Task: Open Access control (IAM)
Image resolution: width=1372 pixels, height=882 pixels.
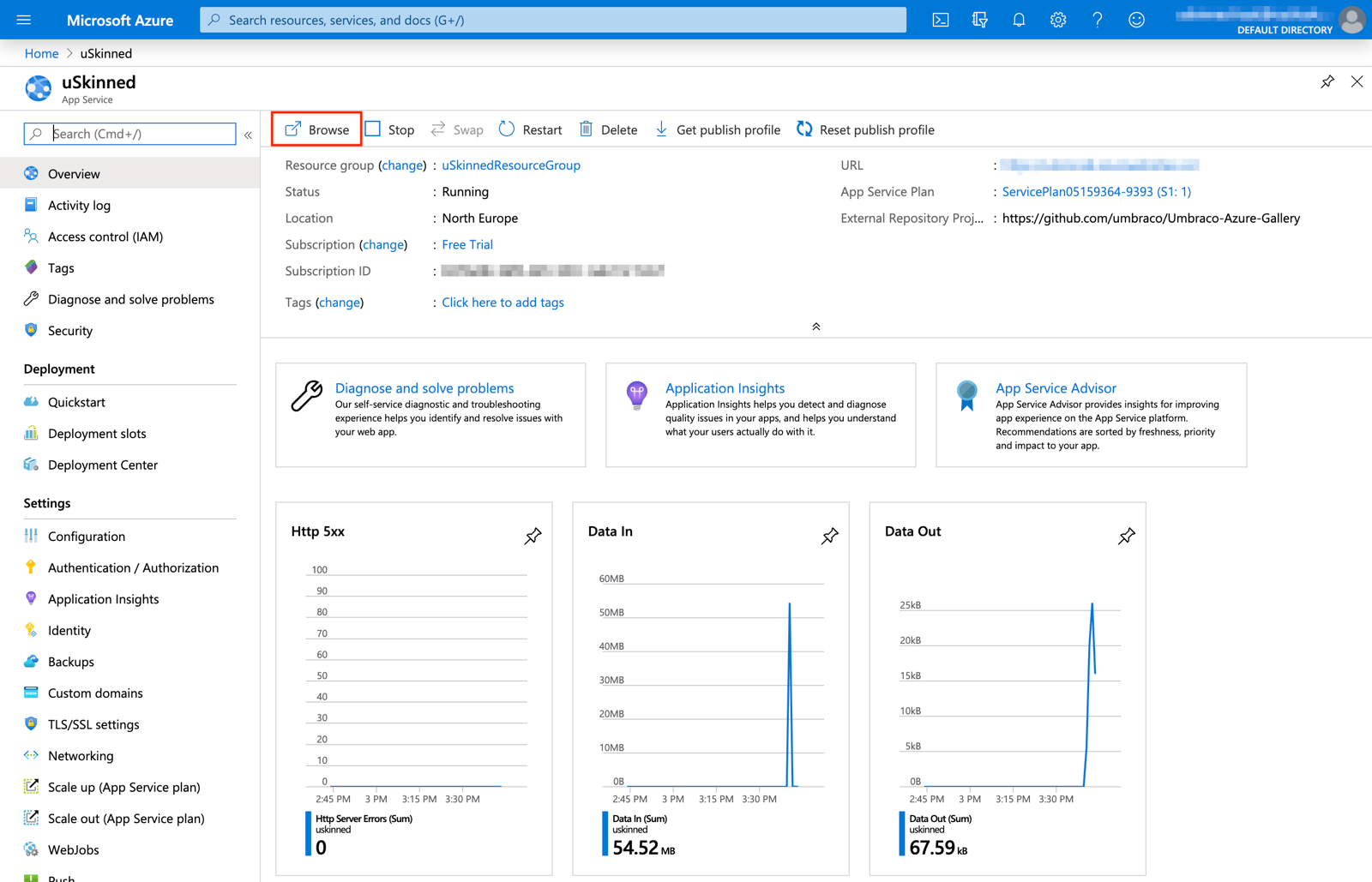Action: (129, 237)
